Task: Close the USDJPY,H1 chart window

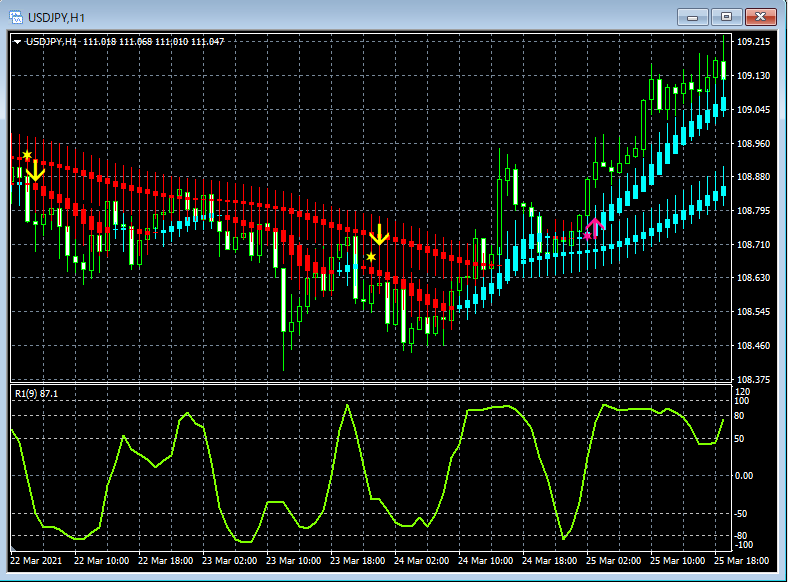Action: pyautogui.click(x=760, y=17)
